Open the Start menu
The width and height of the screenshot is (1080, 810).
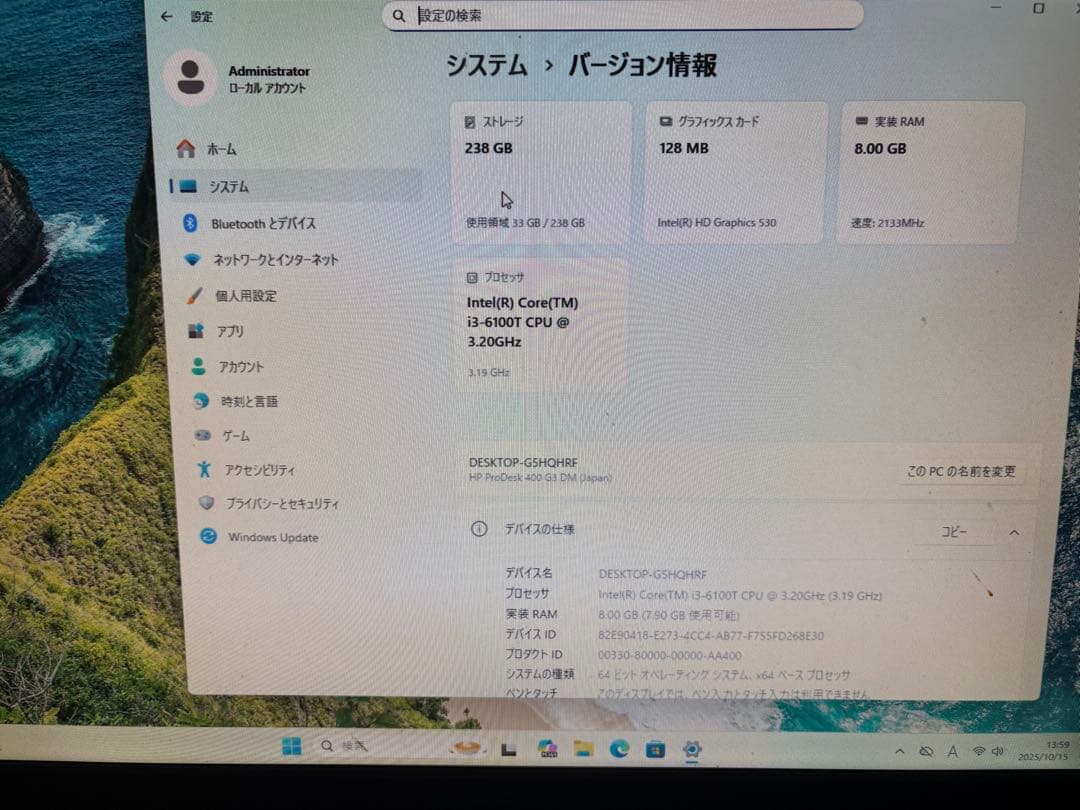(291, 746)
